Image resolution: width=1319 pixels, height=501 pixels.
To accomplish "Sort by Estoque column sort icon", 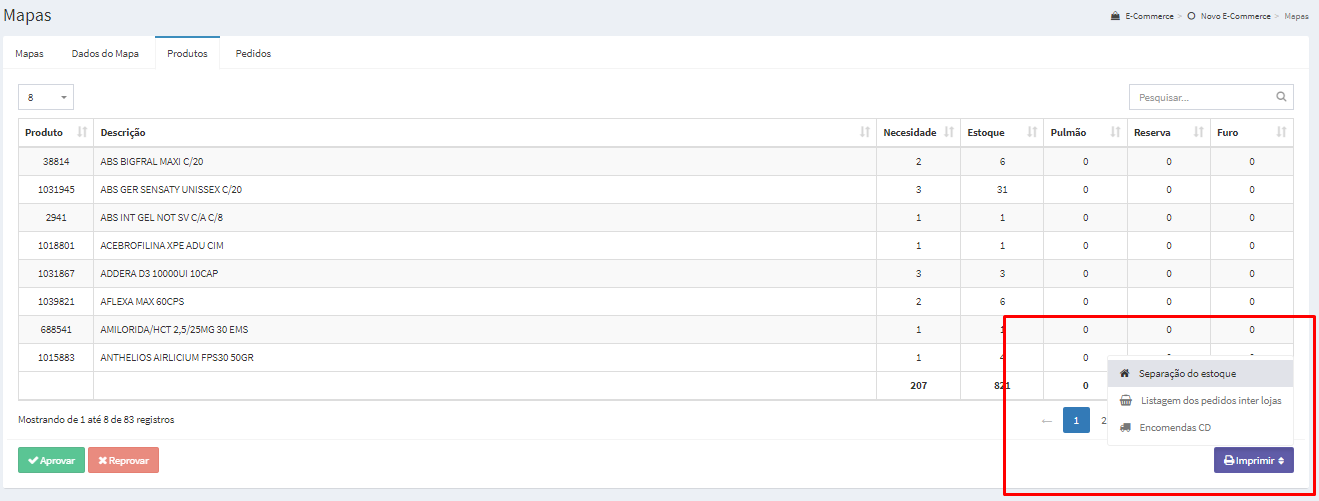I will 1032,132.
